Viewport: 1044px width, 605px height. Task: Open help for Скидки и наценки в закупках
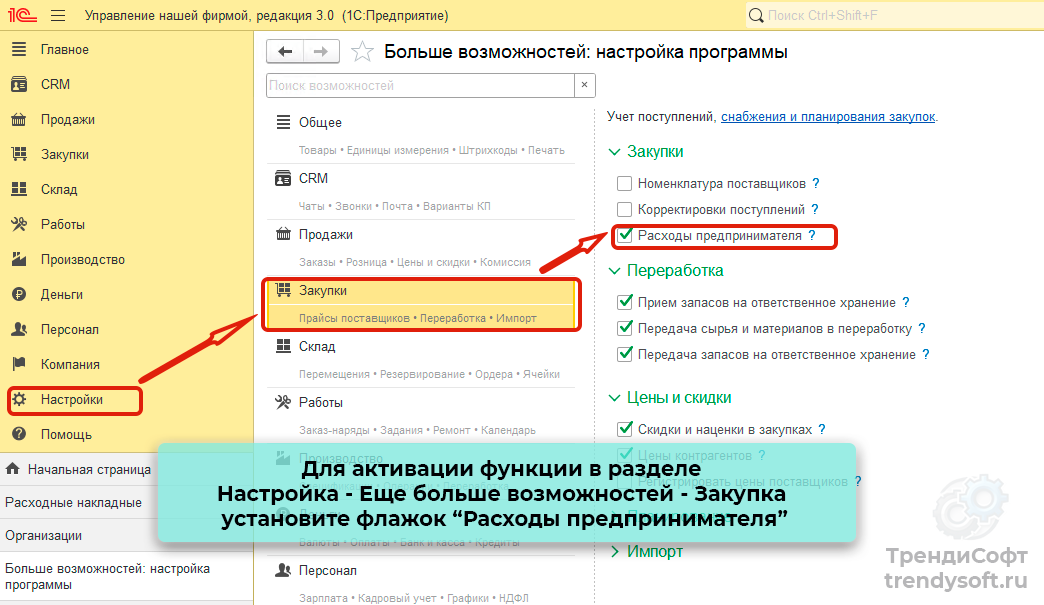[x=822, y=429]
